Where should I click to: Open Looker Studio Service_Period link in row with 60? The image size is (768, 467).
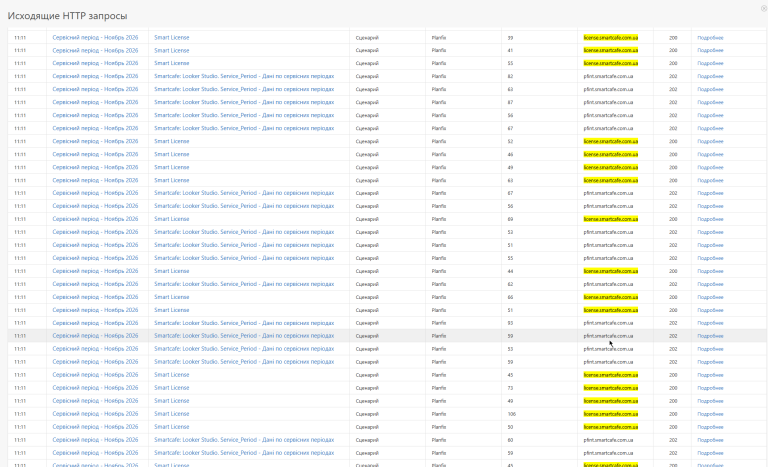[244, 440]
